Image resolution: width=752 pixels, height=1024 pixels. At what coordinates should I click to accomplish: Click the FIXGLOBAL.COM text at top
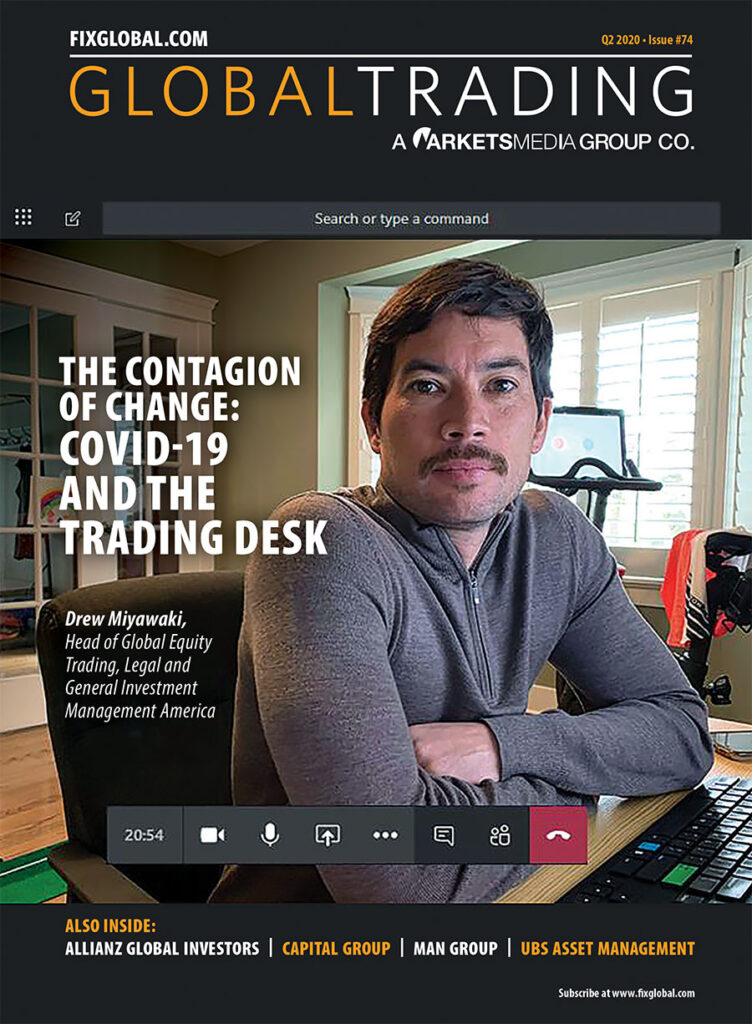tap(138, 39)
